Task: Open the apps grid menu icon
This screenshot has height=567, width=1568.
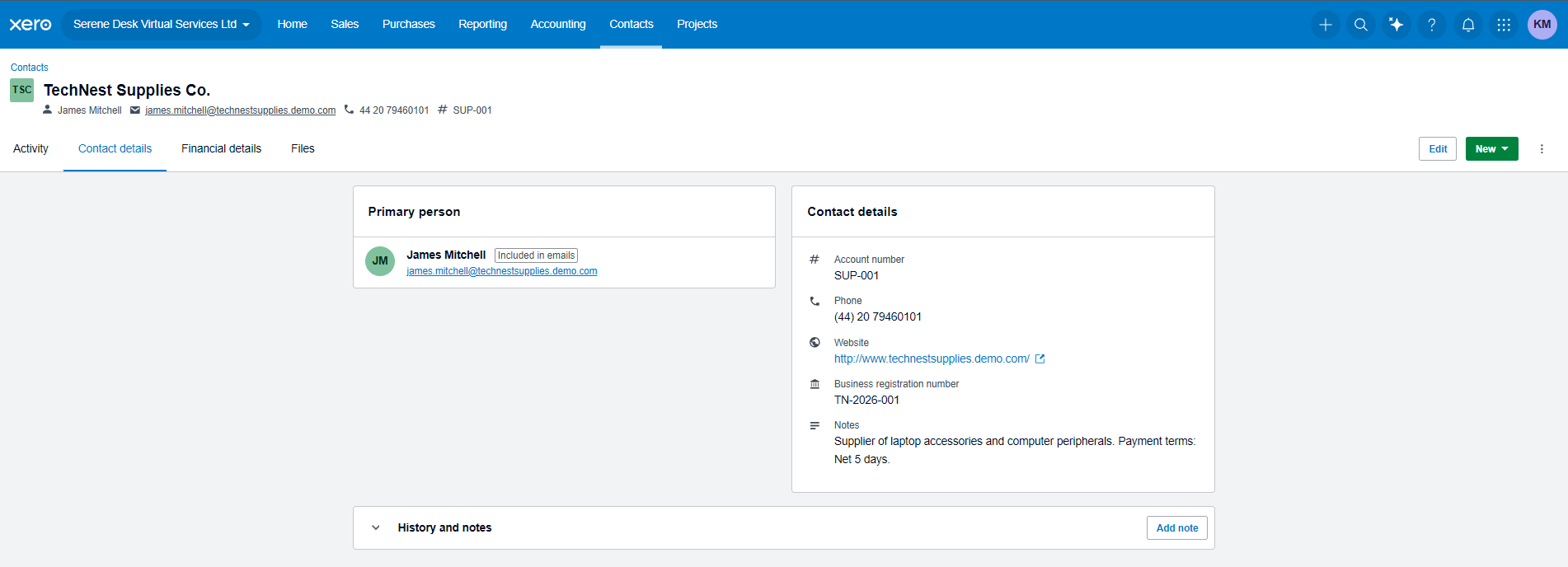Action: pyautogui.click(x=1504, y=25)
